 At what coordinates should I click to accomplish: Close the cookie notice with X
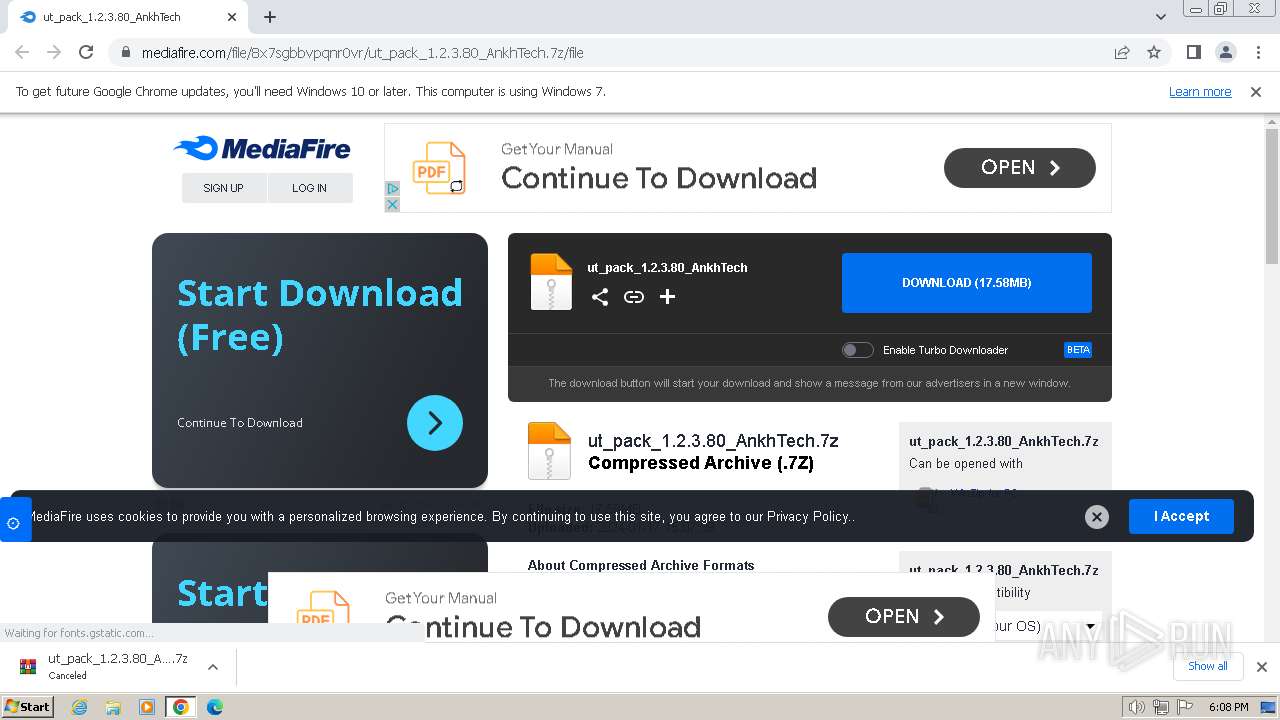click(x=1097, y=517)
